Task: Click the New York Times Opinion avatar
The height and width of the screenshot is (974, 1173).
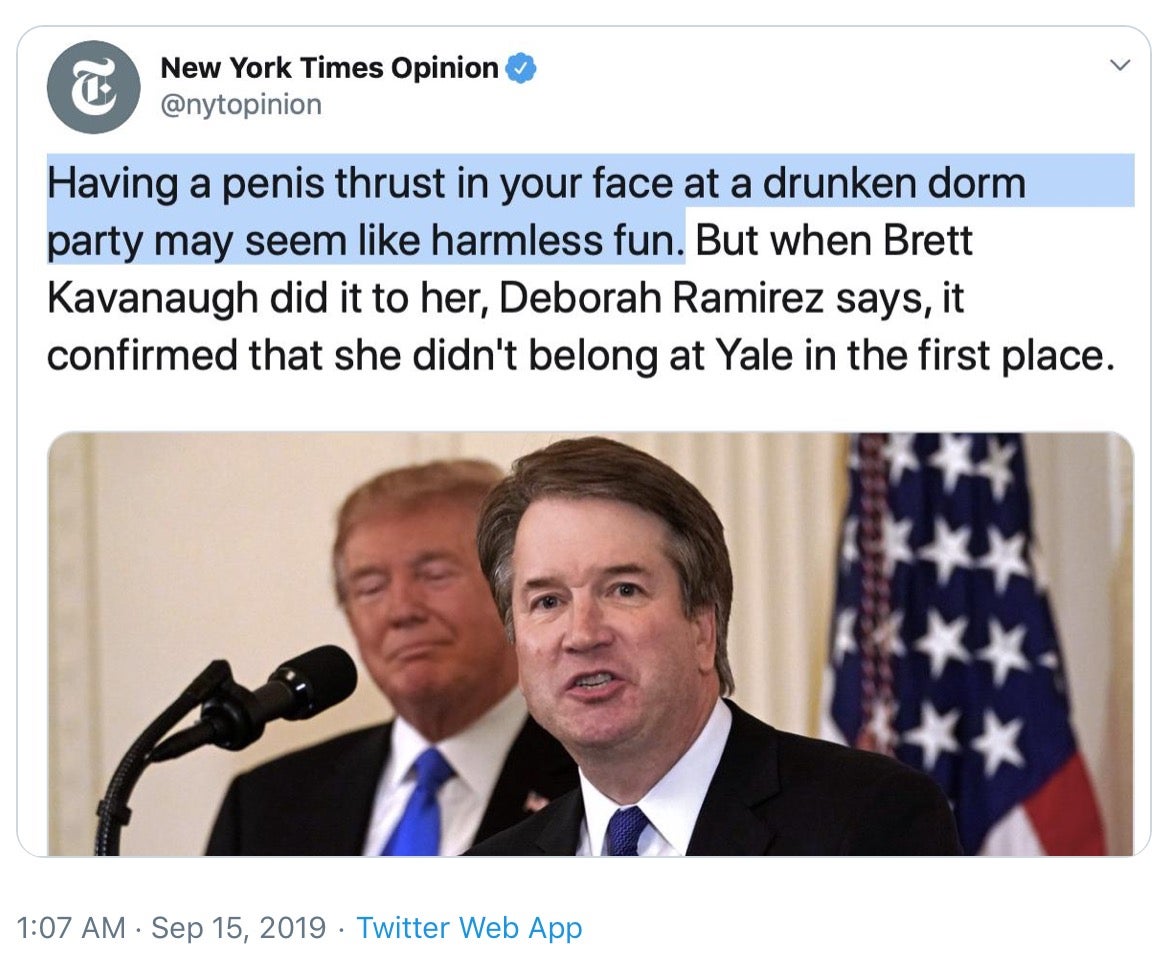Action: 93,87
